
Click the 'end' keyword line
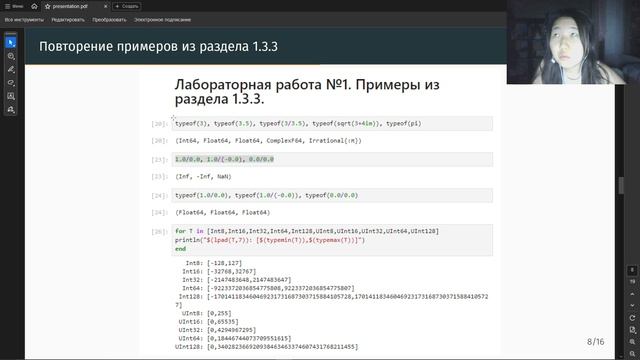pos(180,249)
